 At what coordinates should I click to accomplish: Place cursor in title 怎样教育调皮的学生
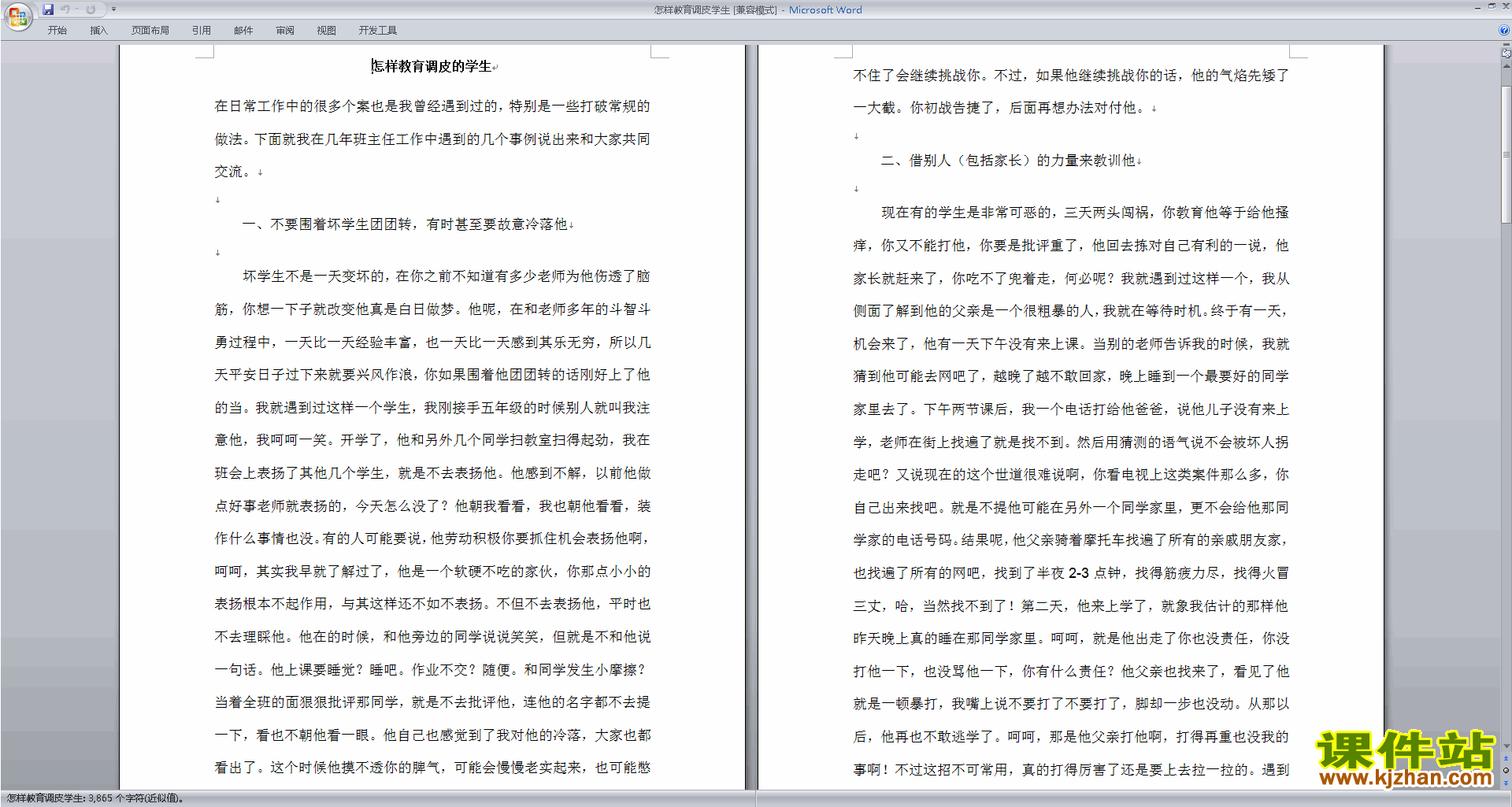pyautogui.click(x=432, y=67)
